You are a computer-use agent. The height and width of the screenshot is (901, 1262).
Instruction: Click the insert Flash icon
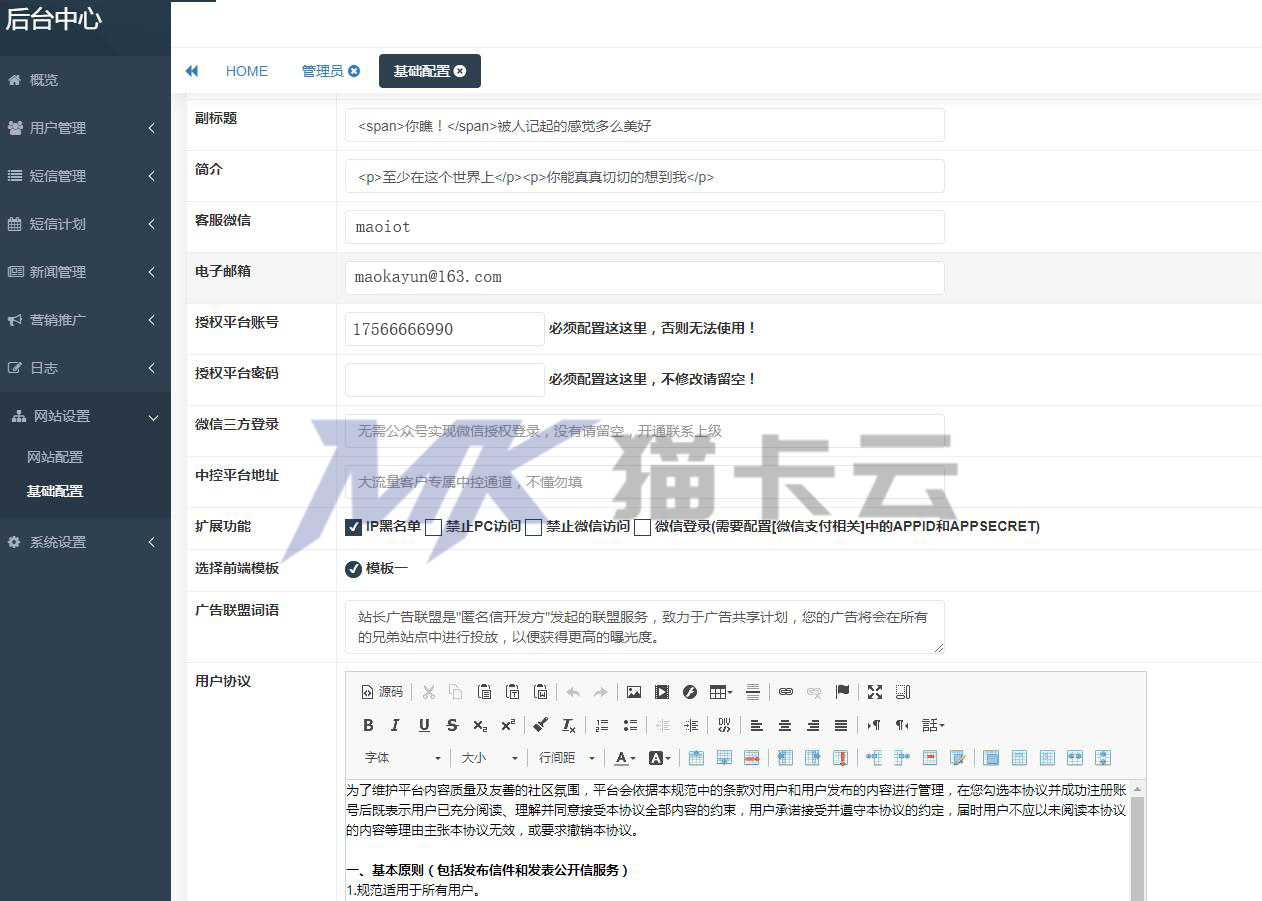point(690,692)
